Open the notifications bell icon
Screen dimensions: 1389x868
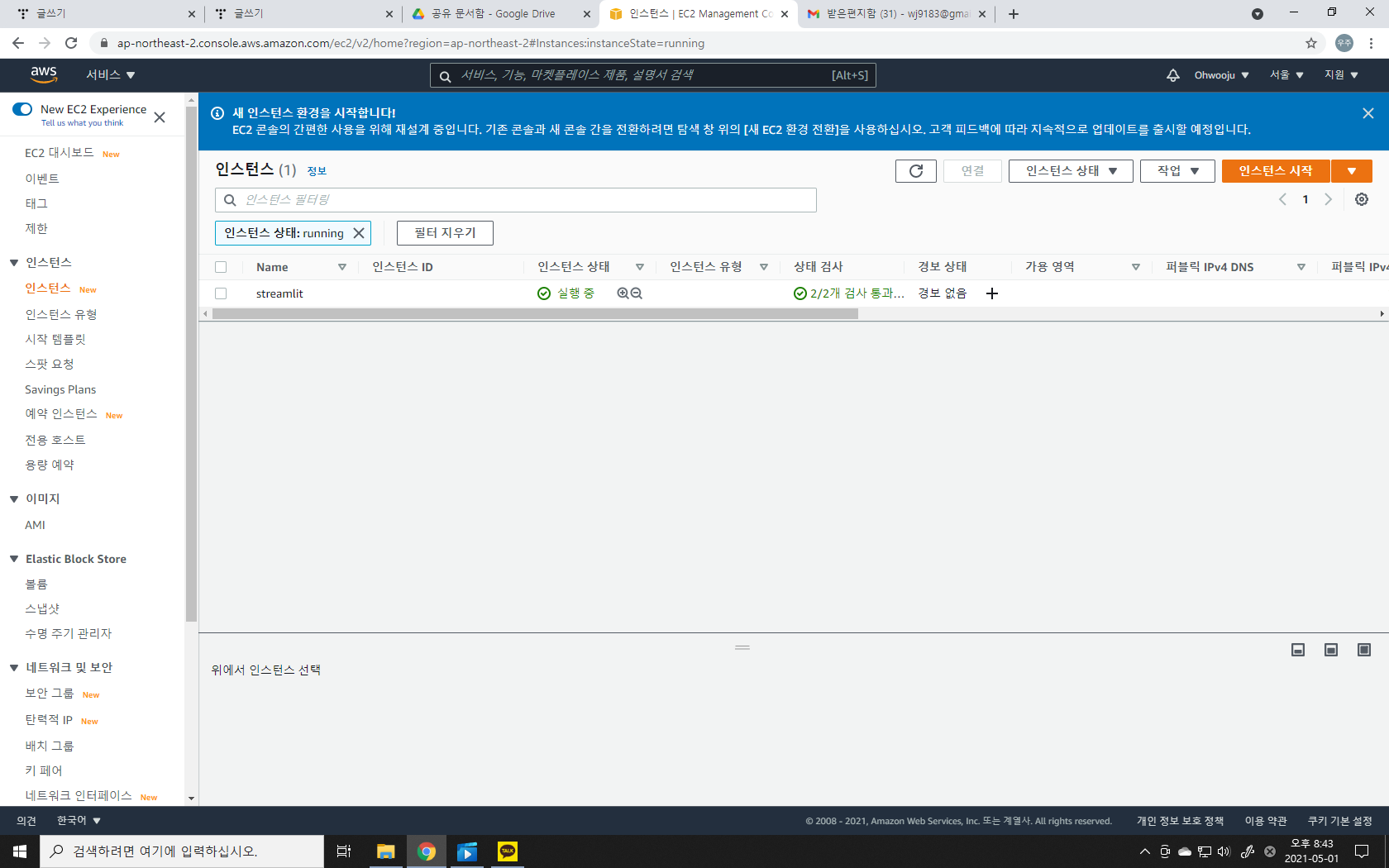pyautogui.click(x=1172, y=75)
